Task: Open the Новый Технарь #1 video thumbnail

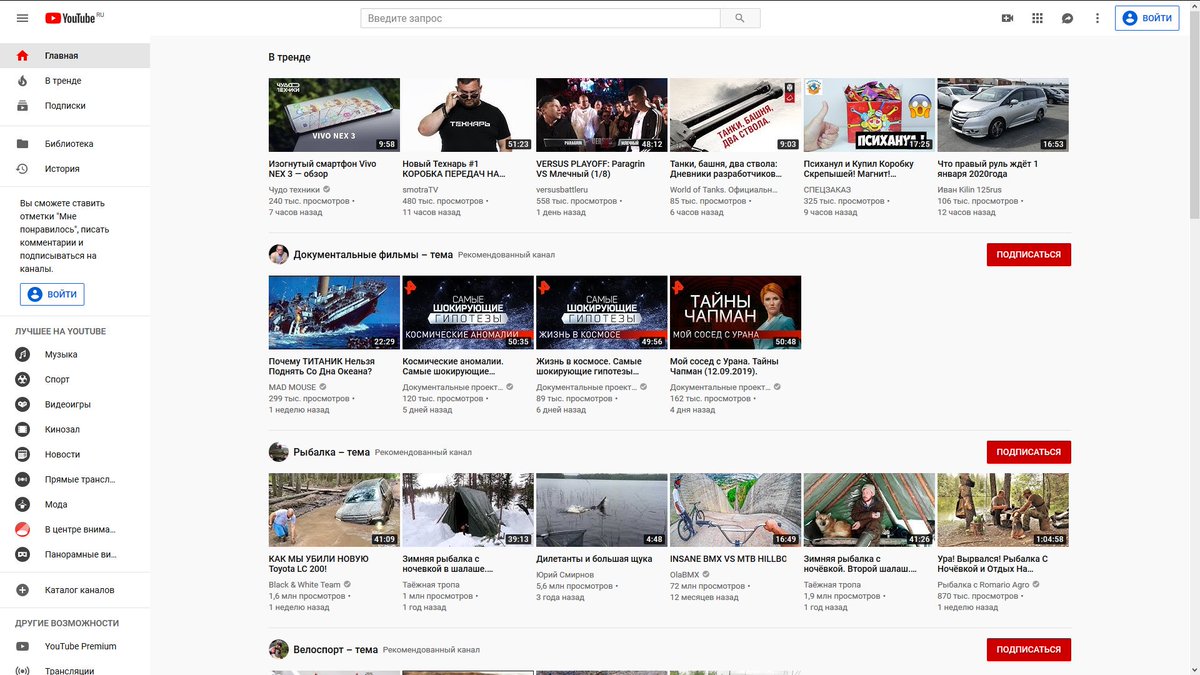Action: click(x=467, y=115)
